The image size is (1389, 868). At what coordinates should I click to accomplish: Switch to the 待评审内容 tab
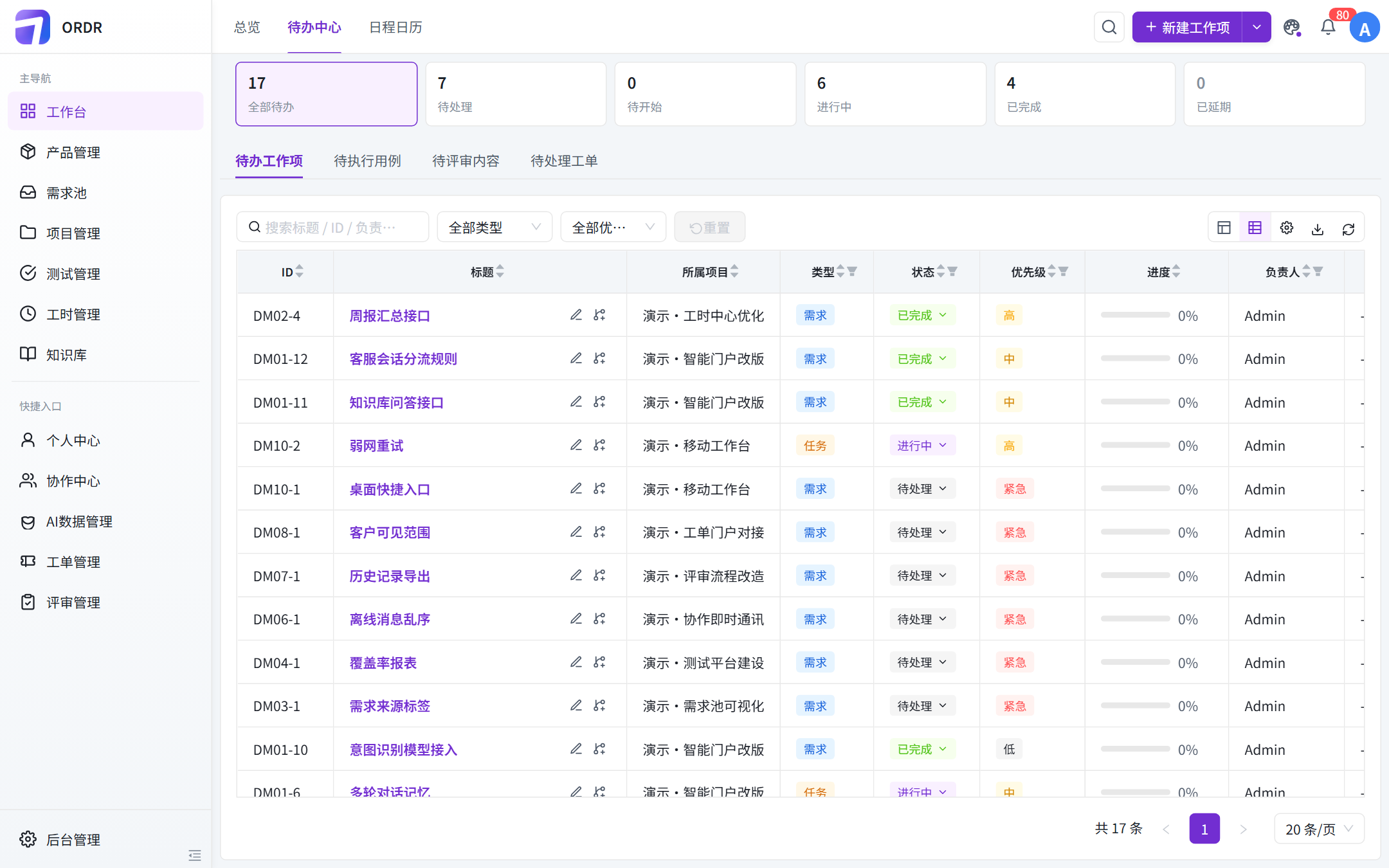click(x=466, y=161)
